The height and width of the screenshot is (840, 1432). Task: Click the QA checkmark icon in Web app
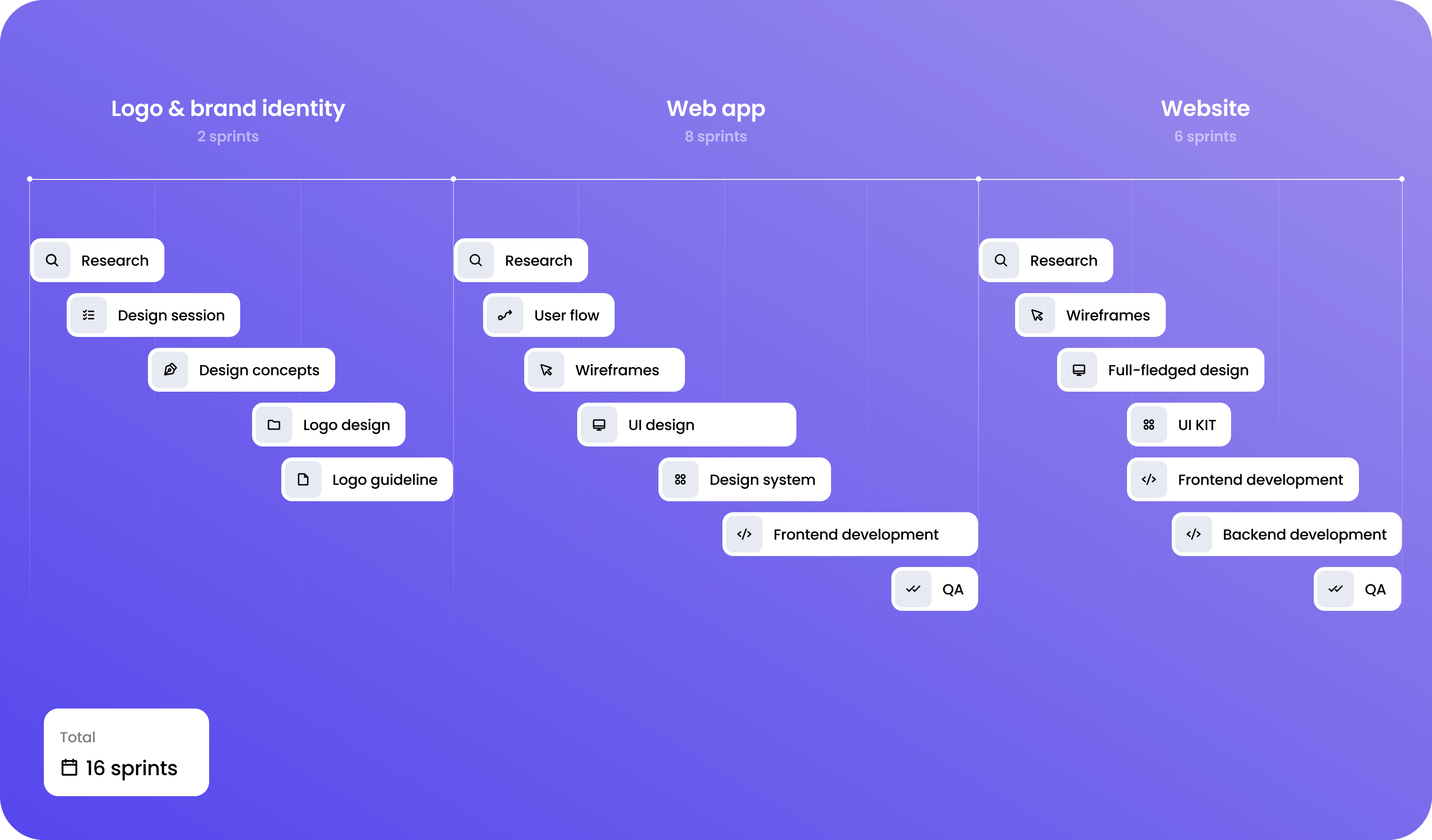(912, 588)
